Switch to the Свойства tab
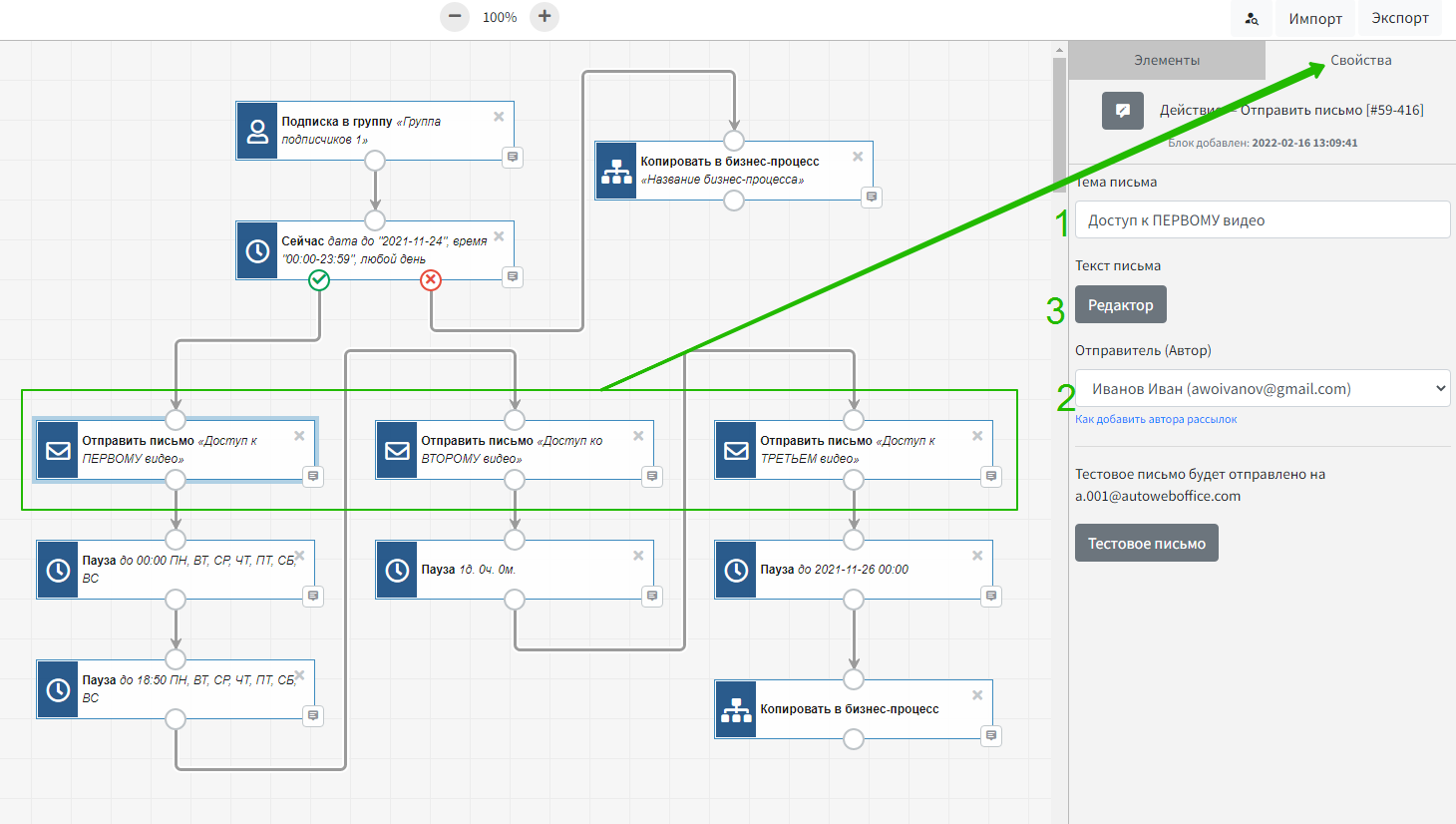This screenshot has width=1456, height=824. pos(1360,61)
